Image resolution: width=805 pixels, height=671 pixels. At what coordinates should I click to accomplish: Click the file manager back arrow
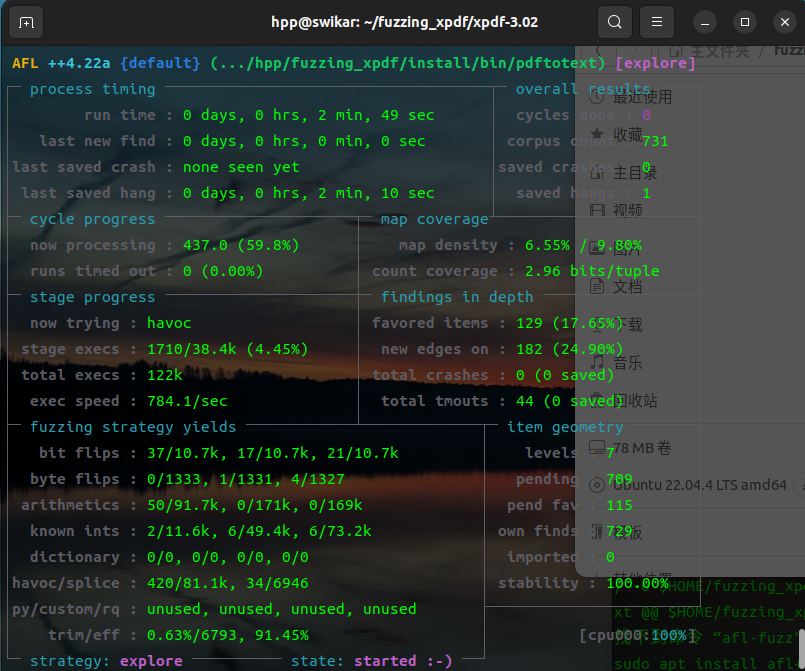click(x=599, y=51)
